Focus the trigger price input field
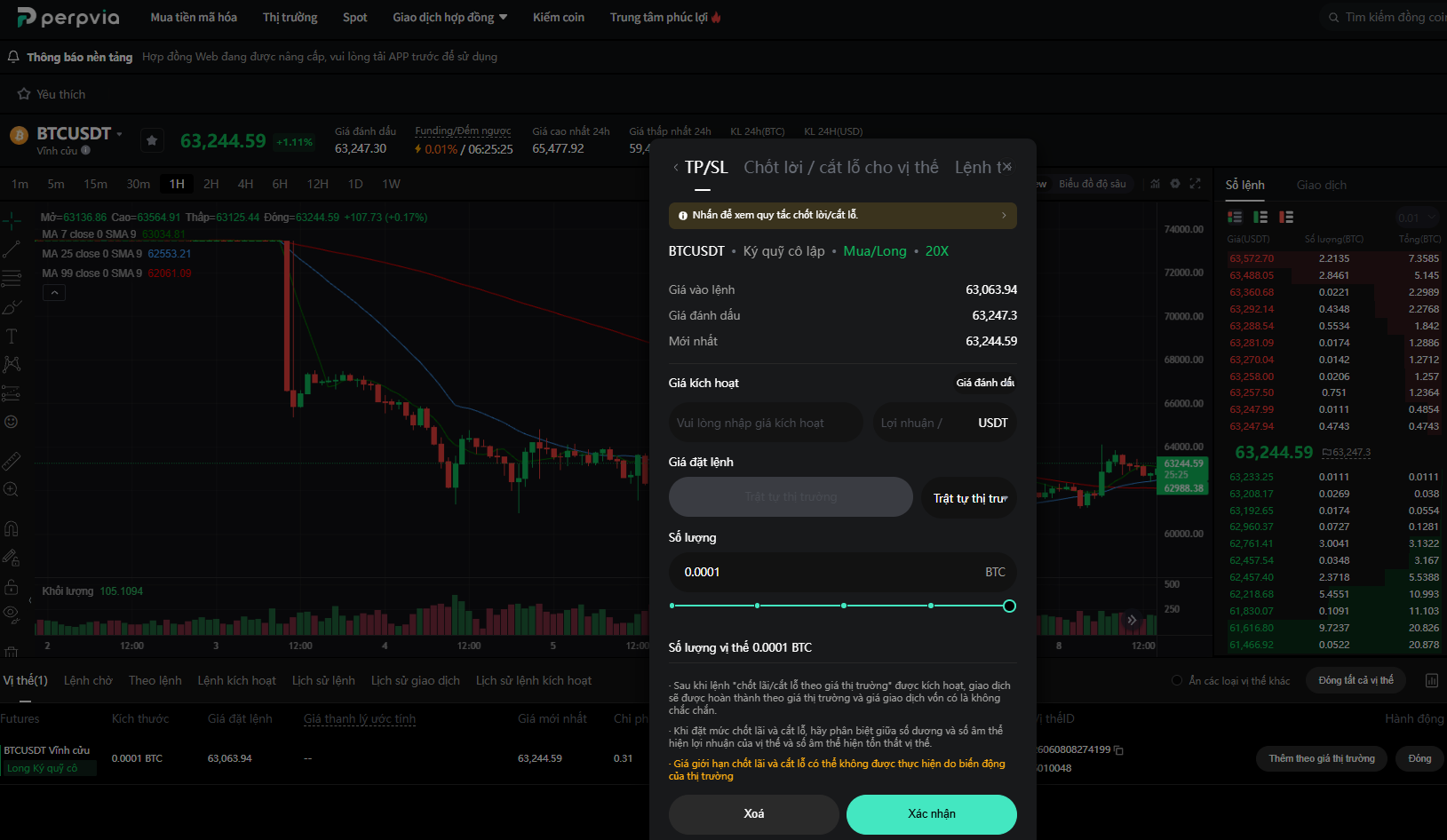This screenshot has width=1447, height=840. click(766, 423)
